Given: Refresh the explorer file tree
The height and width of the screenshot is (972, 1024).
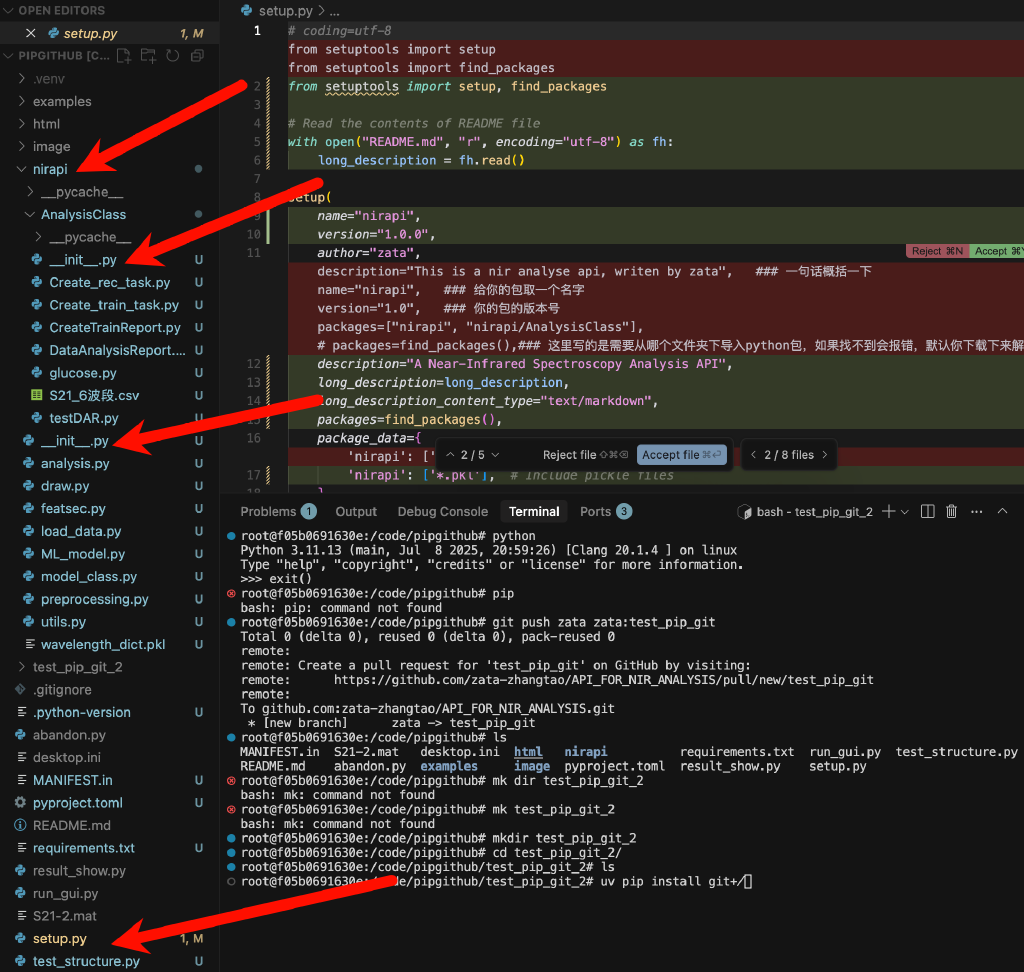Looking at the screenshot, I should pos(172,56).
